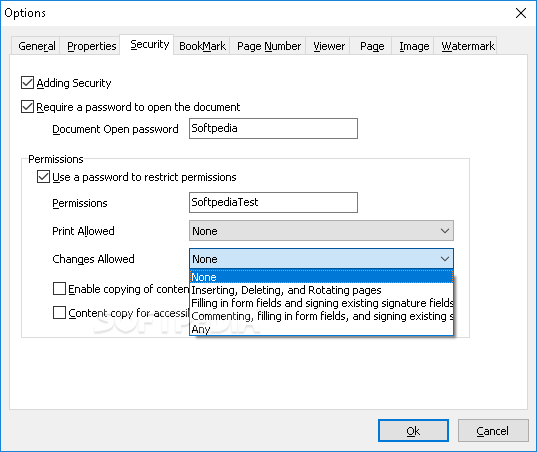The image size is (537, 452).
Task: Switch to the Viewer tab
Action: 328,46
